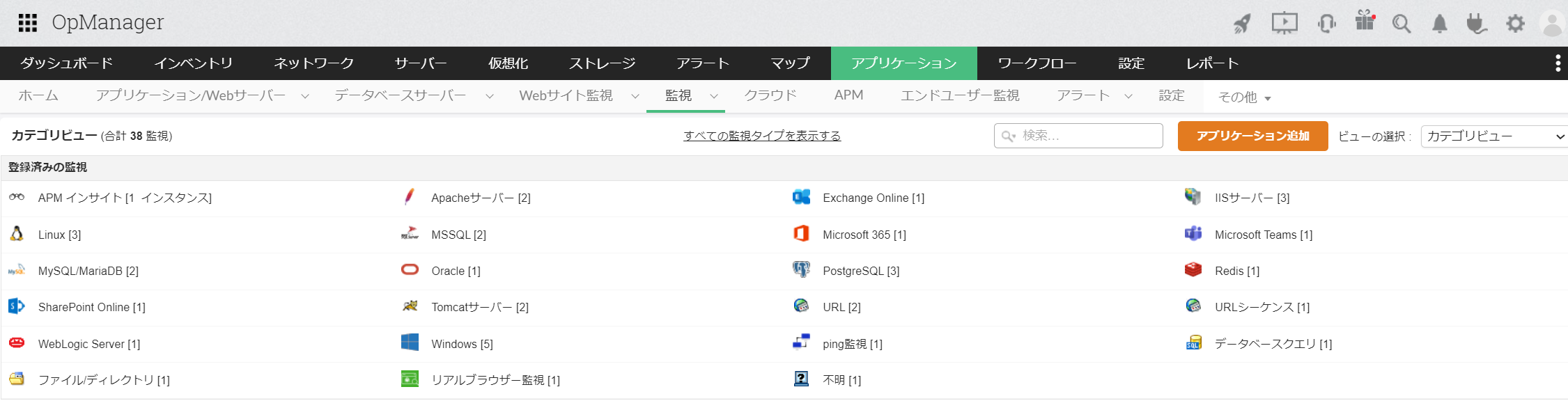1568x410 pixels.
Task: Open the settings gear icon
Action: (1515, 24)
